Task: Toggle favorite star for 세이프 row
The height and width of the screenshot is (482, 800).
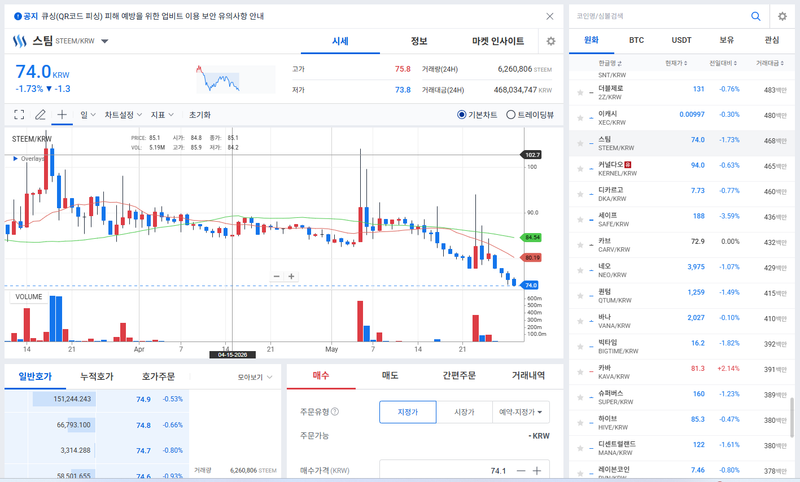Action: coord(580,220)
